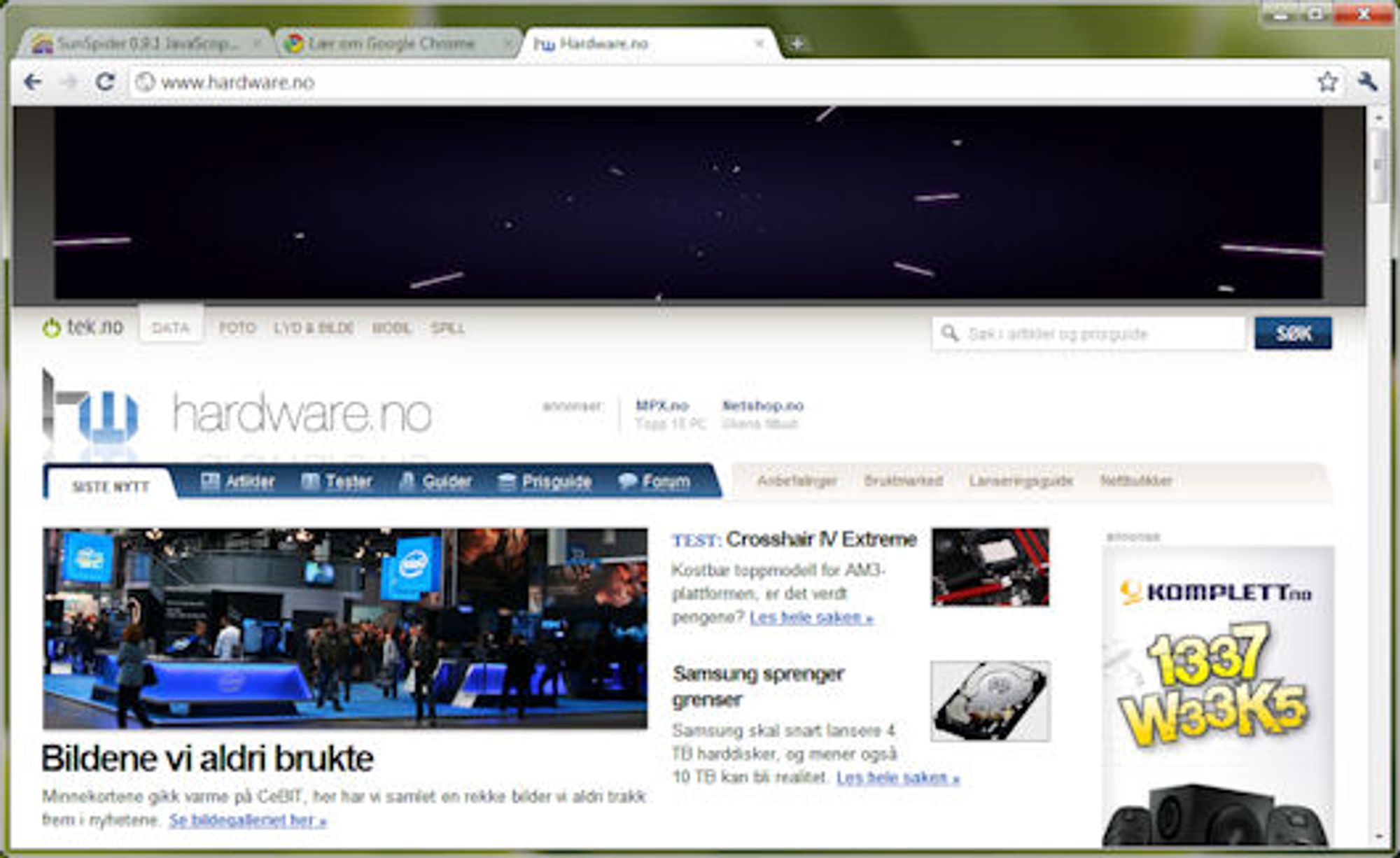1400x858 pixels.
Task: Click the Prisguide nav icon
Action: pos(507,481)
